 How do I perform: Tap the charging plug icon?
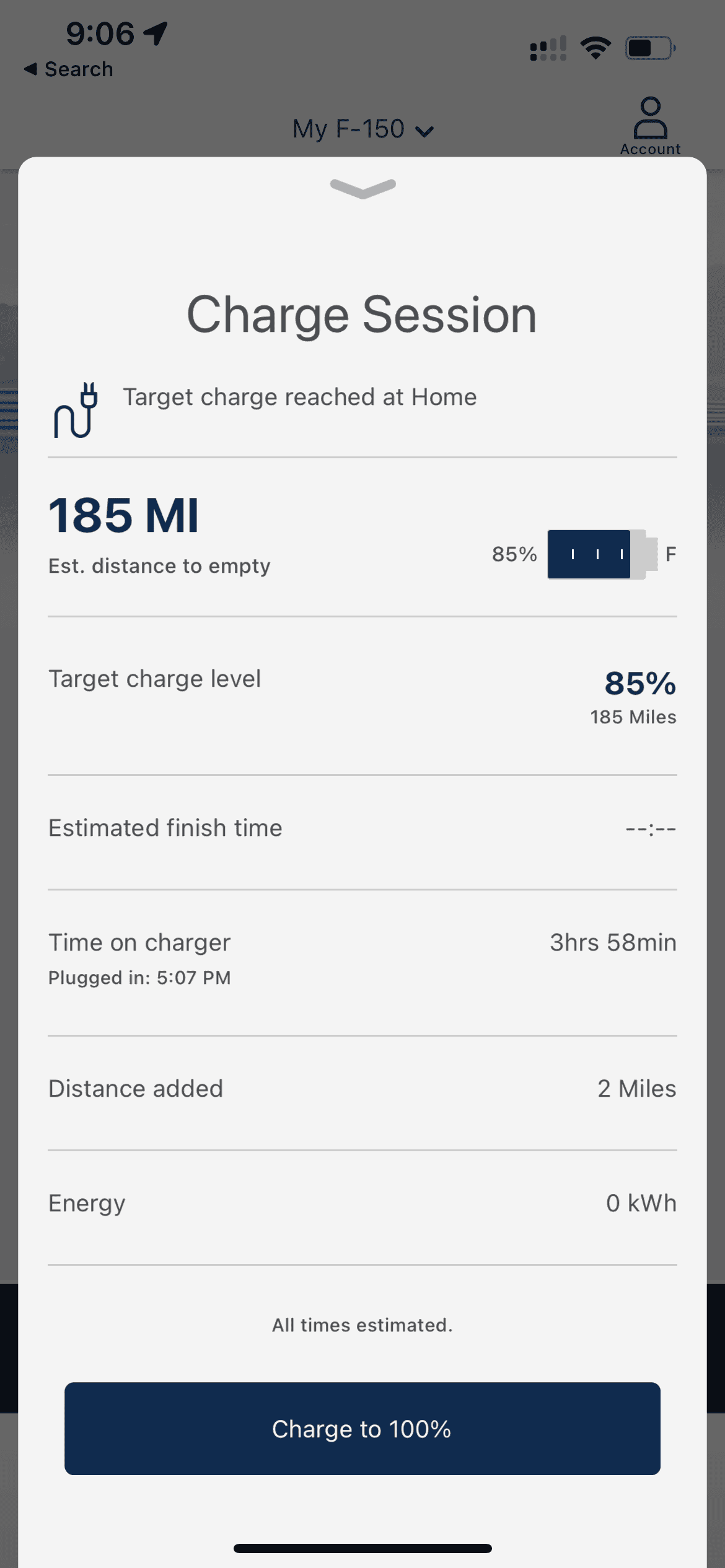[x=76, y=410]
